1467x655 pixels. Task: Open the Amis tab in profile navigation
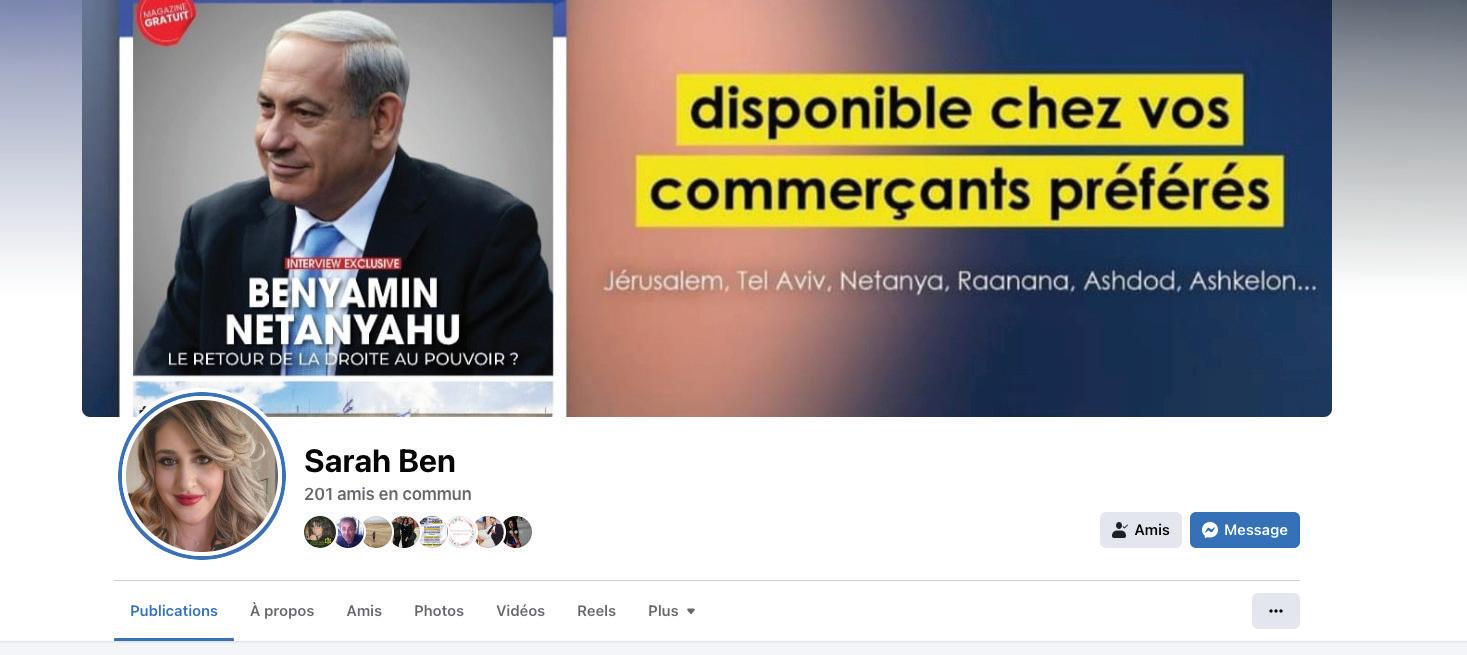[364, 611]
